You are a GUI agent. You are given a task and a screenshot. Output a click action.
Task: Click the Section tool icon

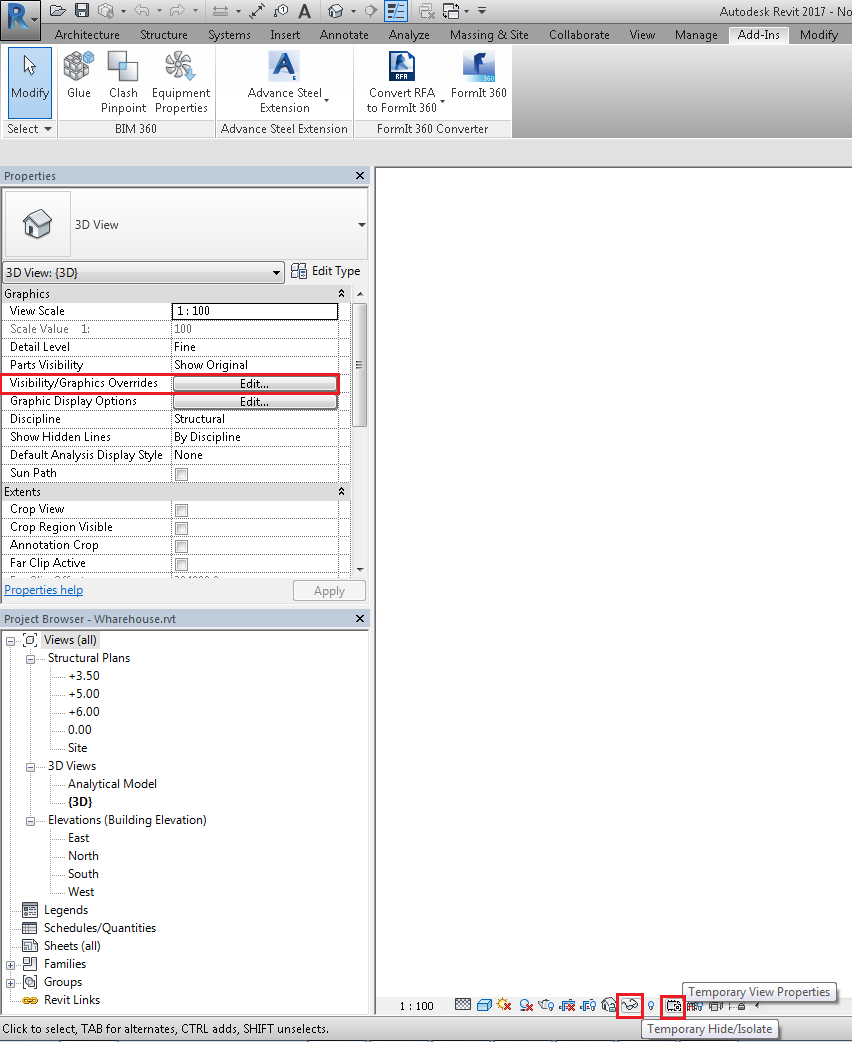371,11
